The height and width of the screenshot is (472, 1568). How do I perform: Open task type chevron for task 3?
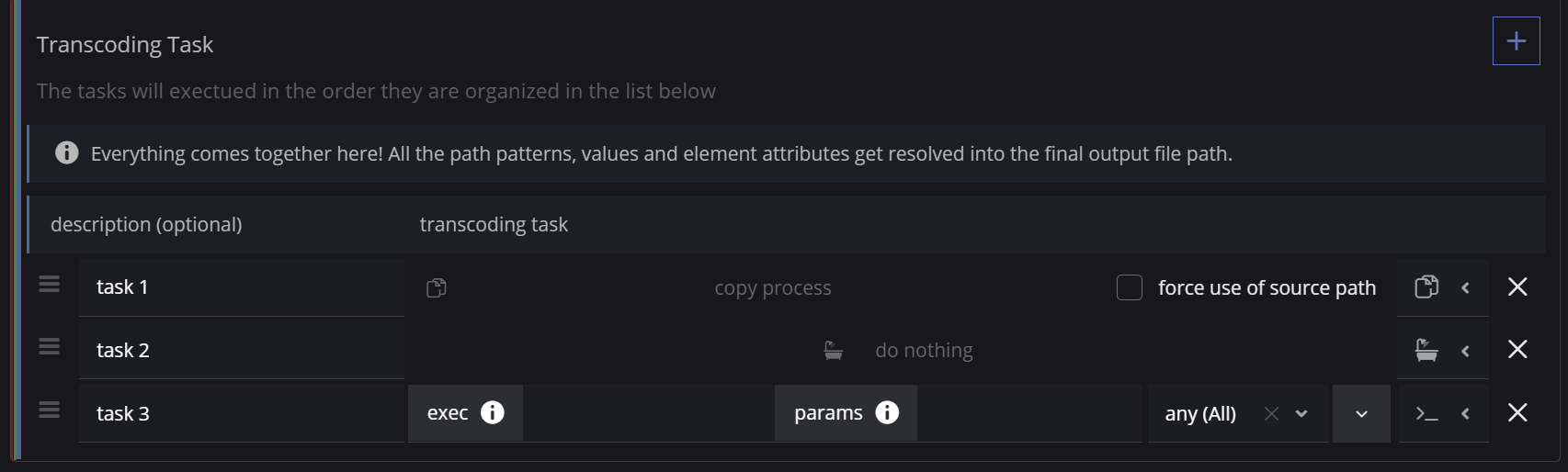[1466, 413]
